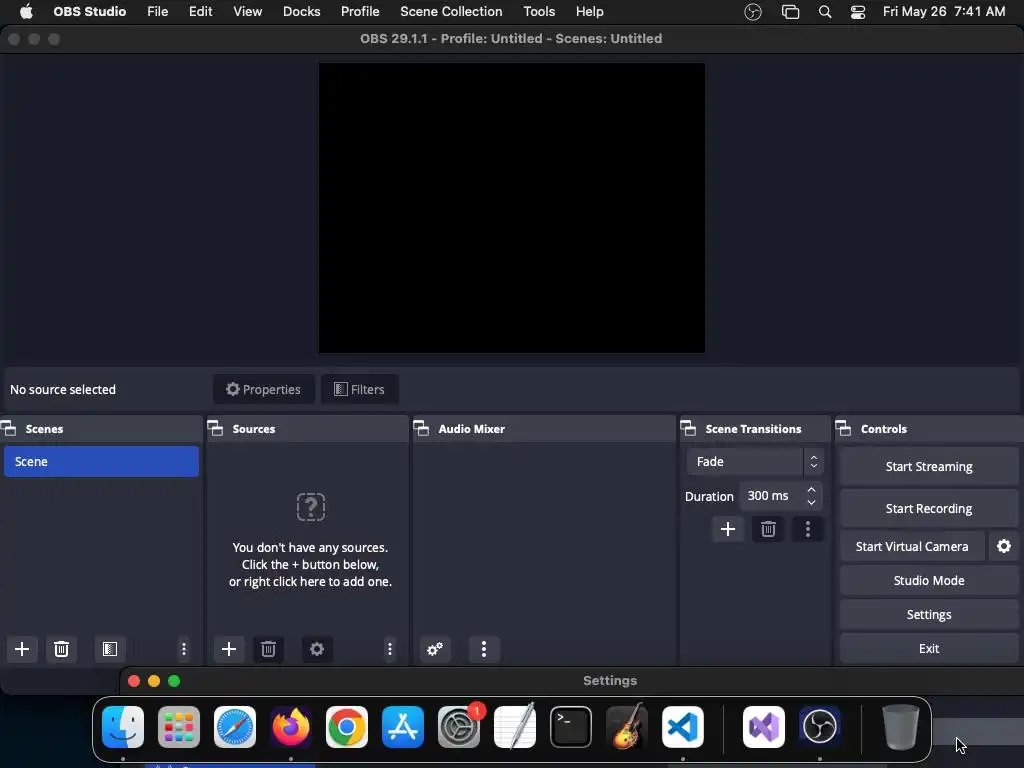Undock the Audio Mixer panel icon
This screenshot has height=768, width=1024.
coord(421,429)
